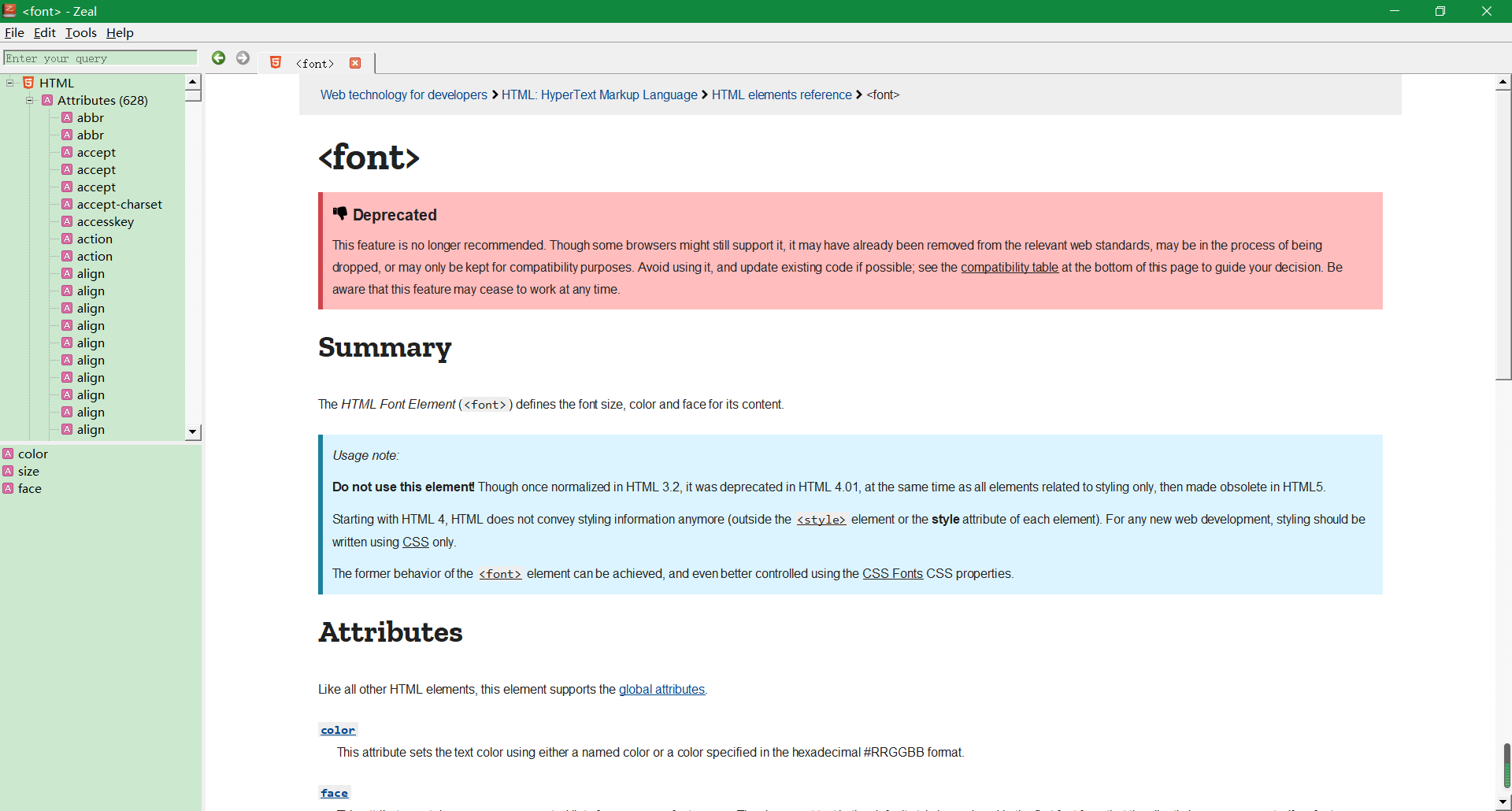Click the icon beside 'size' section entry
Screen dimensions: 1512x811
coord(8,471)
